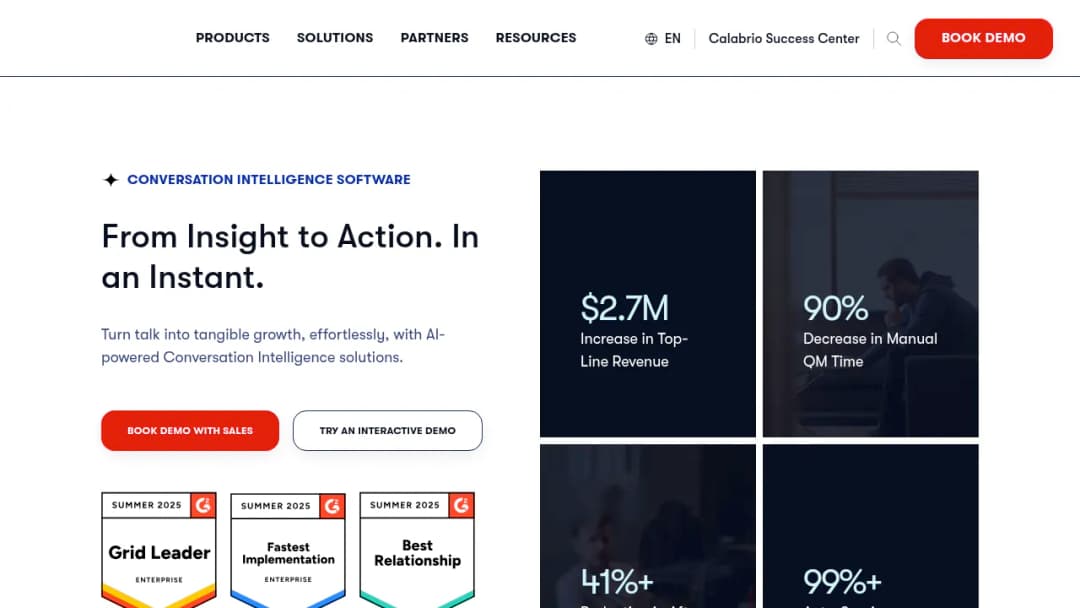Click the 41%+ stat tile

647,526
